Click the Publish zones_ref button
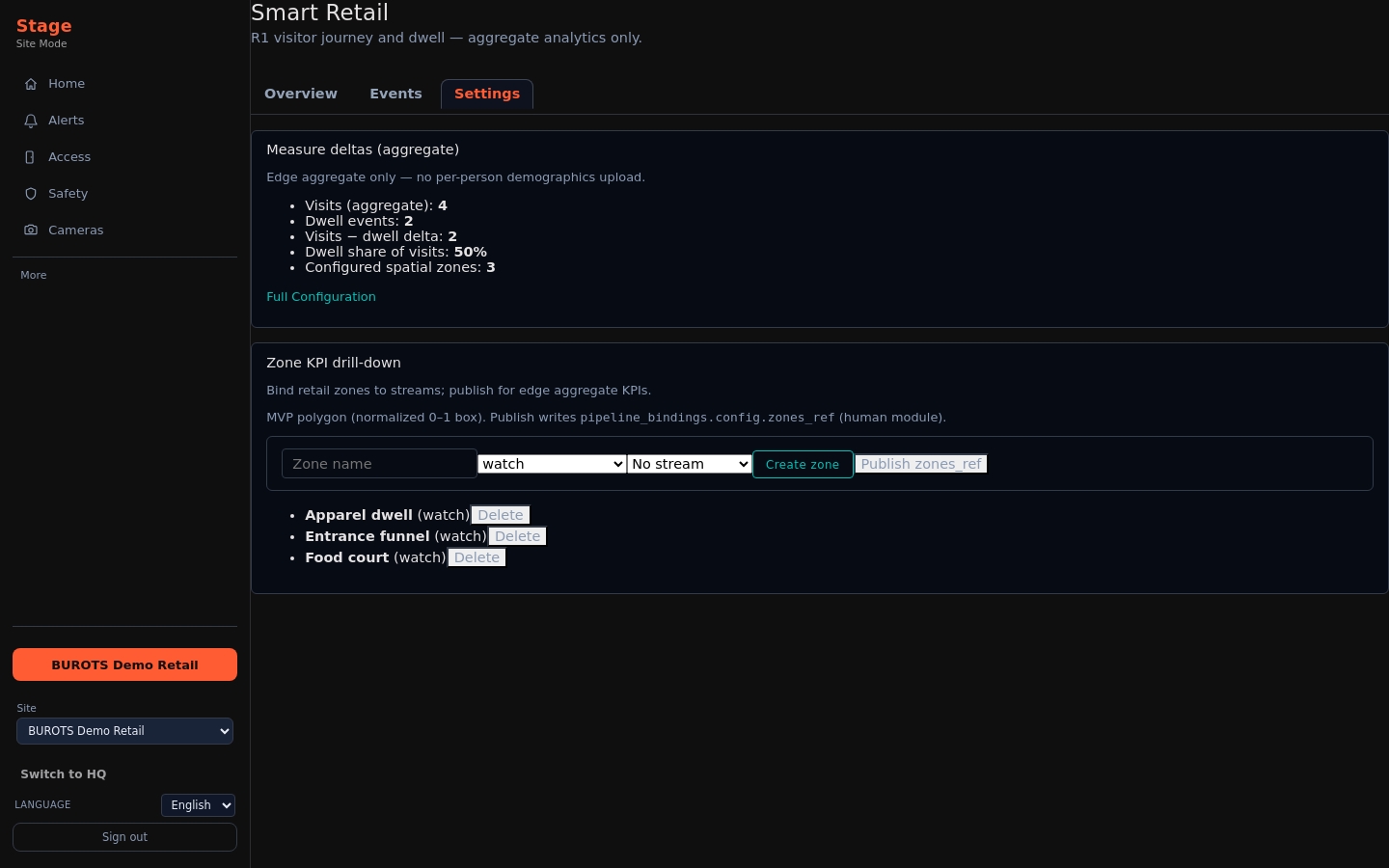The image size is (1389, 868). [921, 464]
